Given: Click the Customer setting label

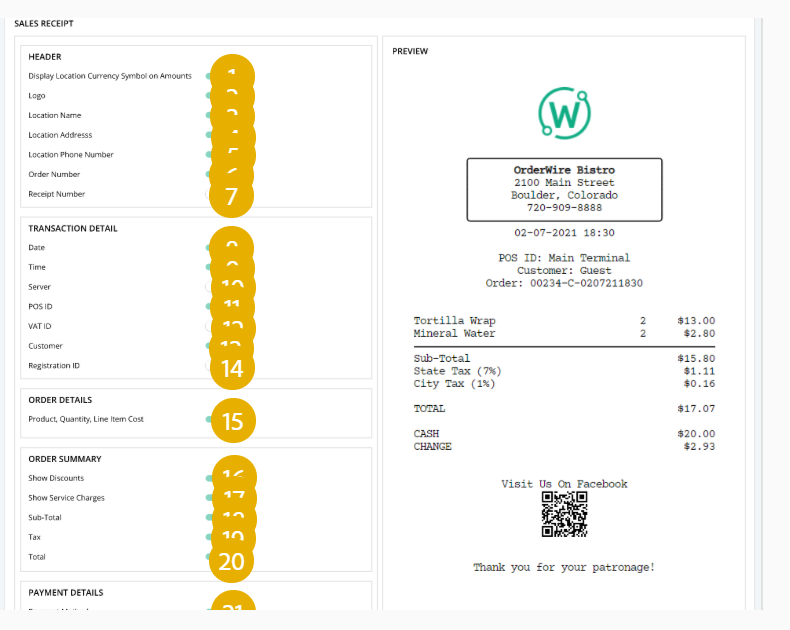Looking at the screenshot, I should click(x=45, y=346).
